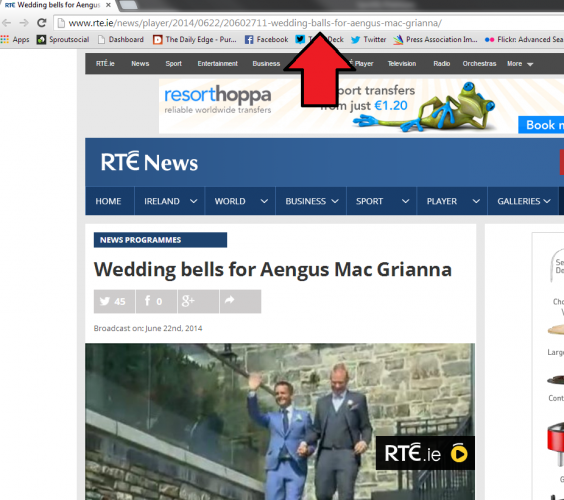Expand the IRELAND menu chevron
The width and height of the screenshot is (564, 500).
click(194, 201)
